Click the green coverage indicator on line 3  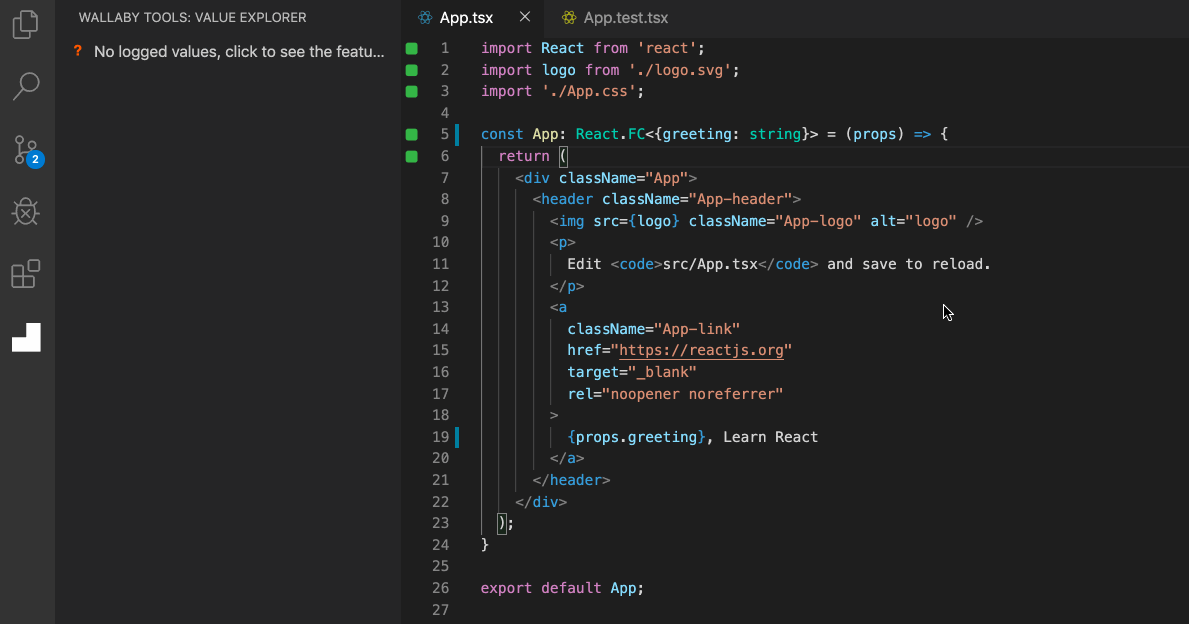pos(412,91)
